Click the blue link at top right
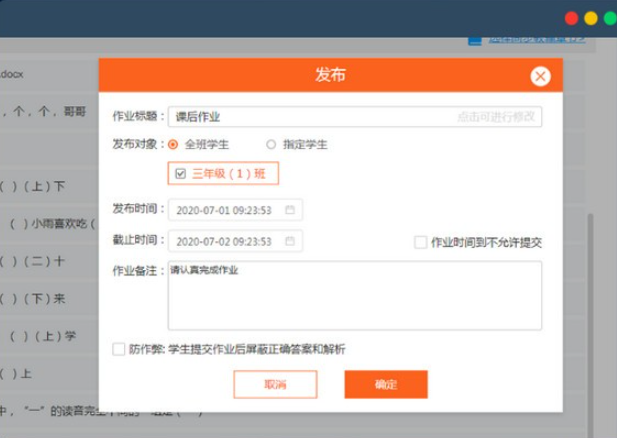Screen dimensions: 617x438 [537, 39]
